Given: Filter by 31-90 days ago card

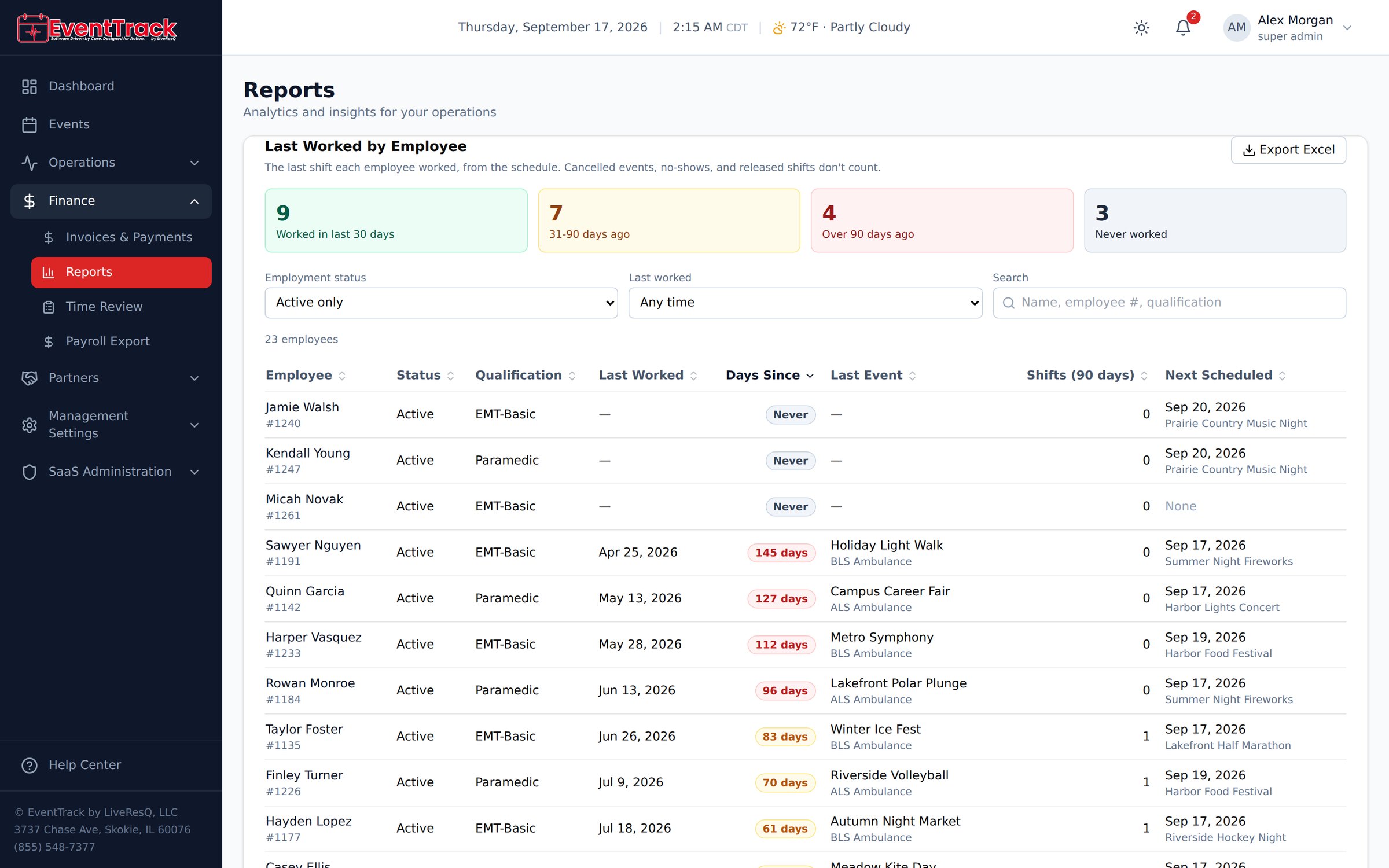Looking at the screenshot, I should pyautogui.click(x=669, y=220).
